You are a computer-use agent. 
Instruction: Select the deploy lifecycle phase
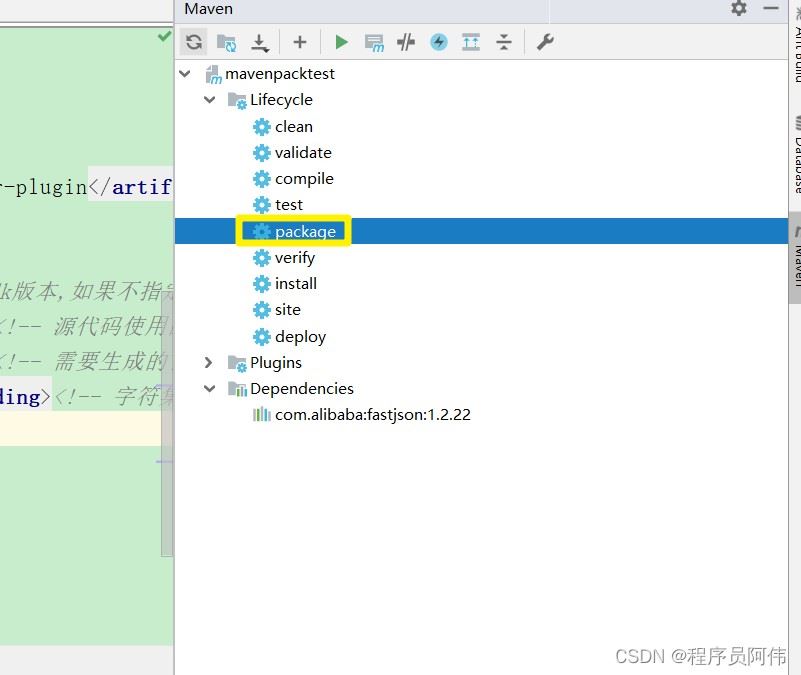[x=300, y=336]
